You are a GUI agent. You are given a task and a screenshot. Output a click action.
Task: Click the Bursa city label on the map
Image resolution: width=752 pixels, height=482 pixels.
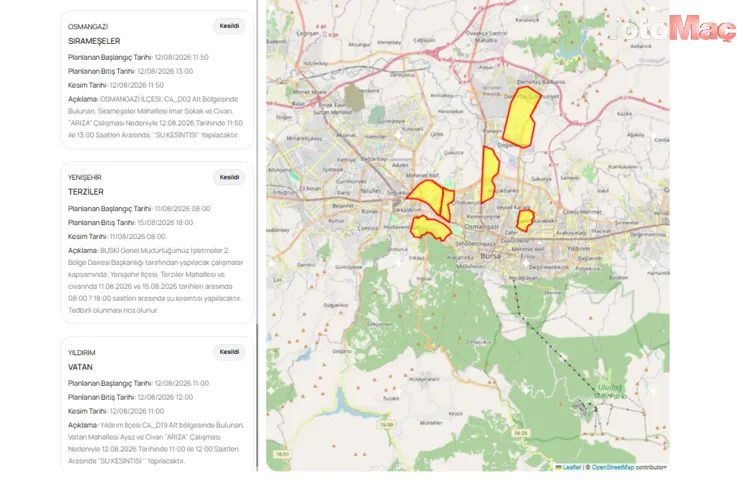click(490, 256)
